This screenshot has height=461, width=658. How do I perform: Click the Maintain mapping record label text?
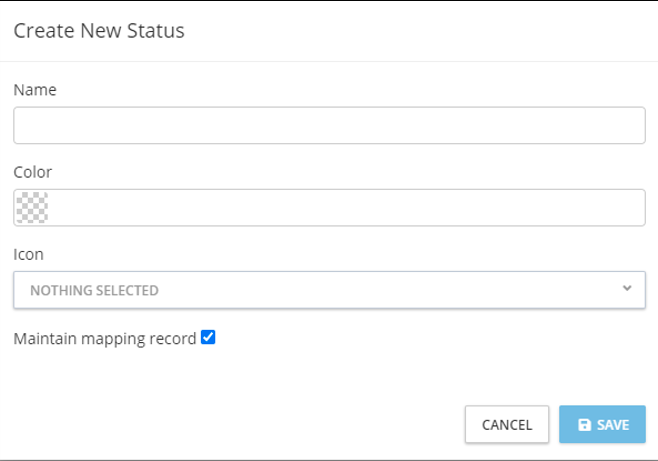click(x=105, y=339)
